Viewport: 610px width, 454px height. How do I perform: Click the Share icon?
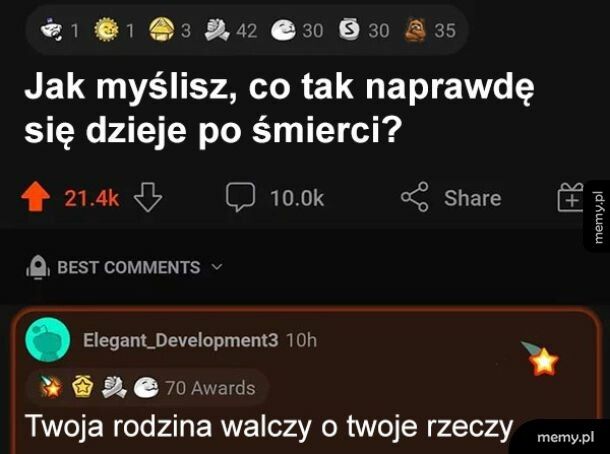(x=415, y=197)
